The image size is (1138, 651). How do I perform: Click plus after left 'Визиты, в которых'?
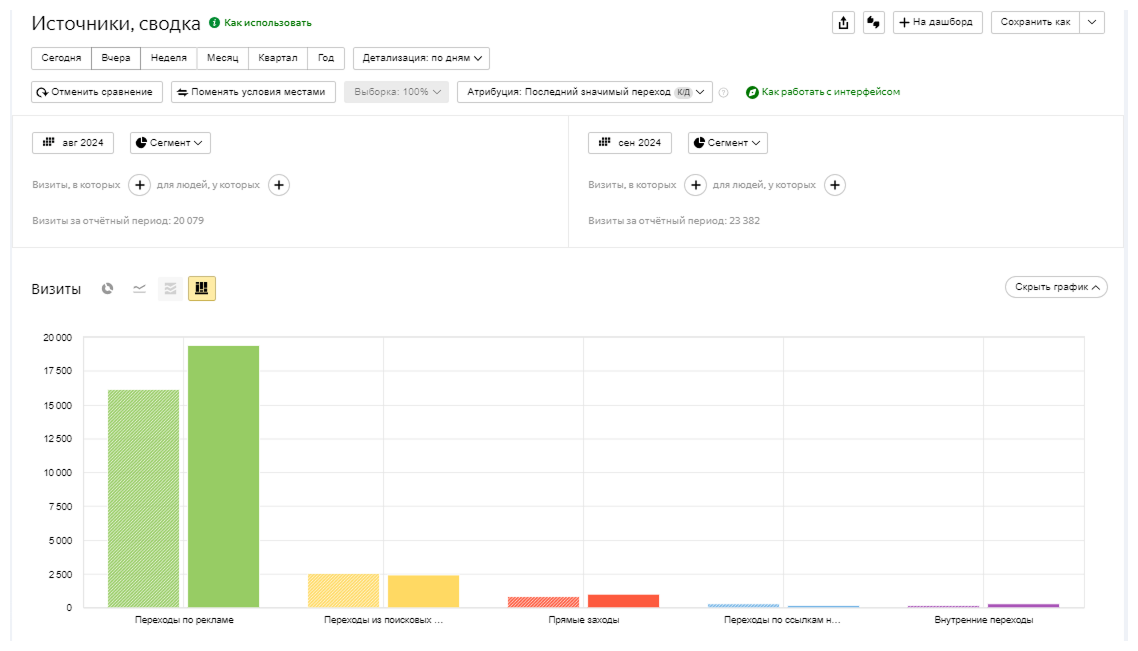(x=139, y=185)
